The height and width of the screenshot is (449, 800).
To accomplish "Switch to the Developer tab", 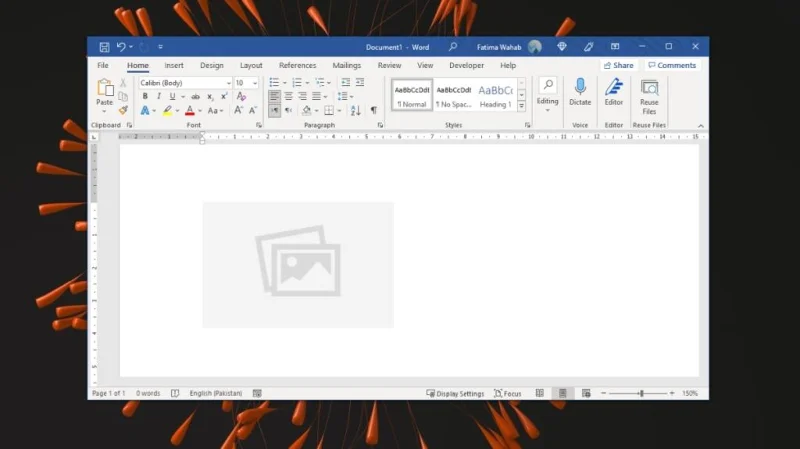I will click(466, 65).
